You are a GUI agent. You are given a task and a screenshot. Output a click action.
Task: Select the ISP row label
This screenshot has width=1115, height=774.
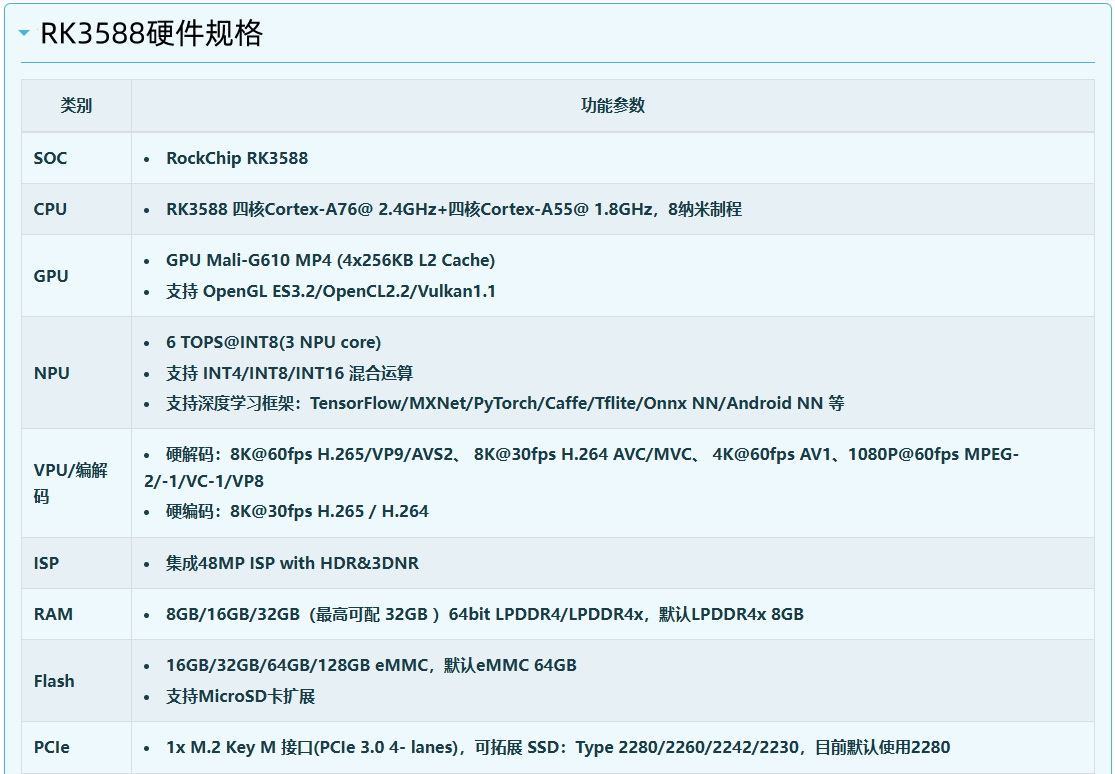[x=46, y=563]
